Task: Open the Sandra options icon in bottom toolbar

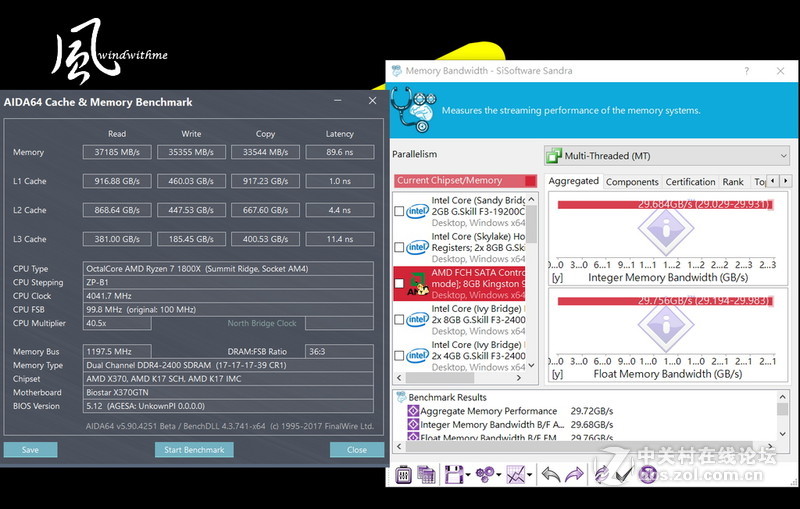Action: tap(403, 475)
